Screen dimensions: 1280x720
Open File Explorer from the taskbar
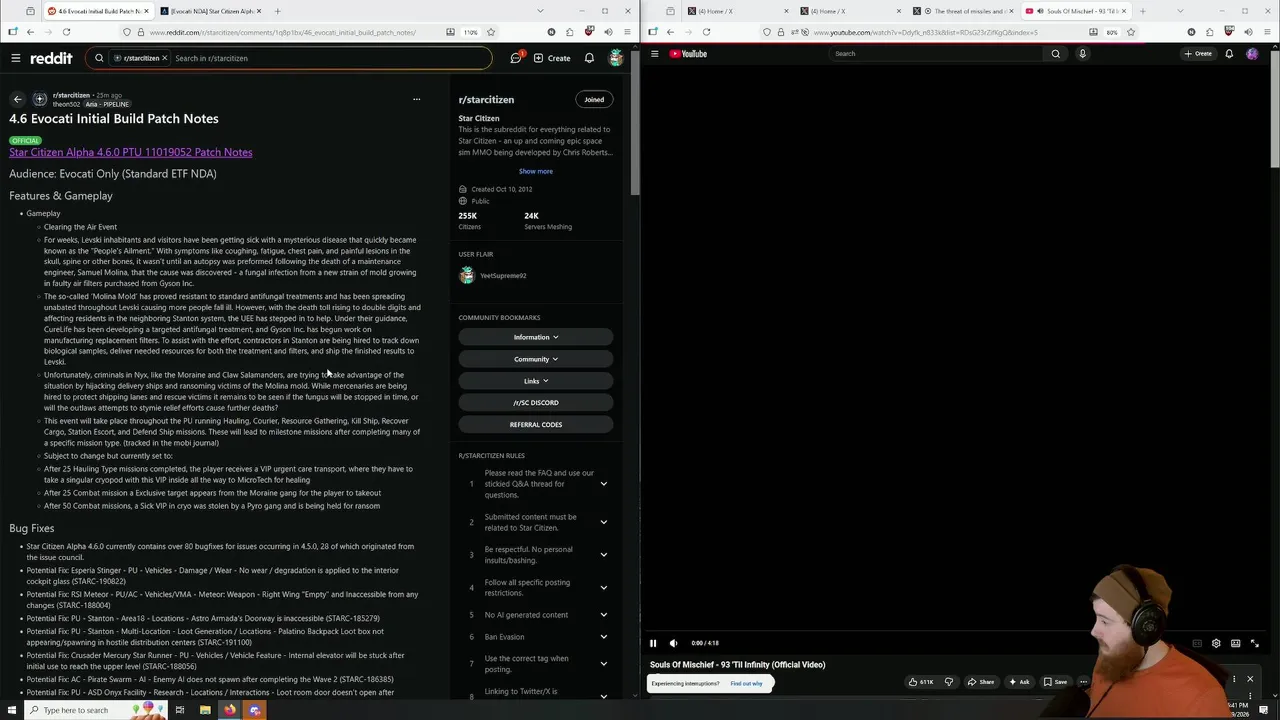click(205, 710)
